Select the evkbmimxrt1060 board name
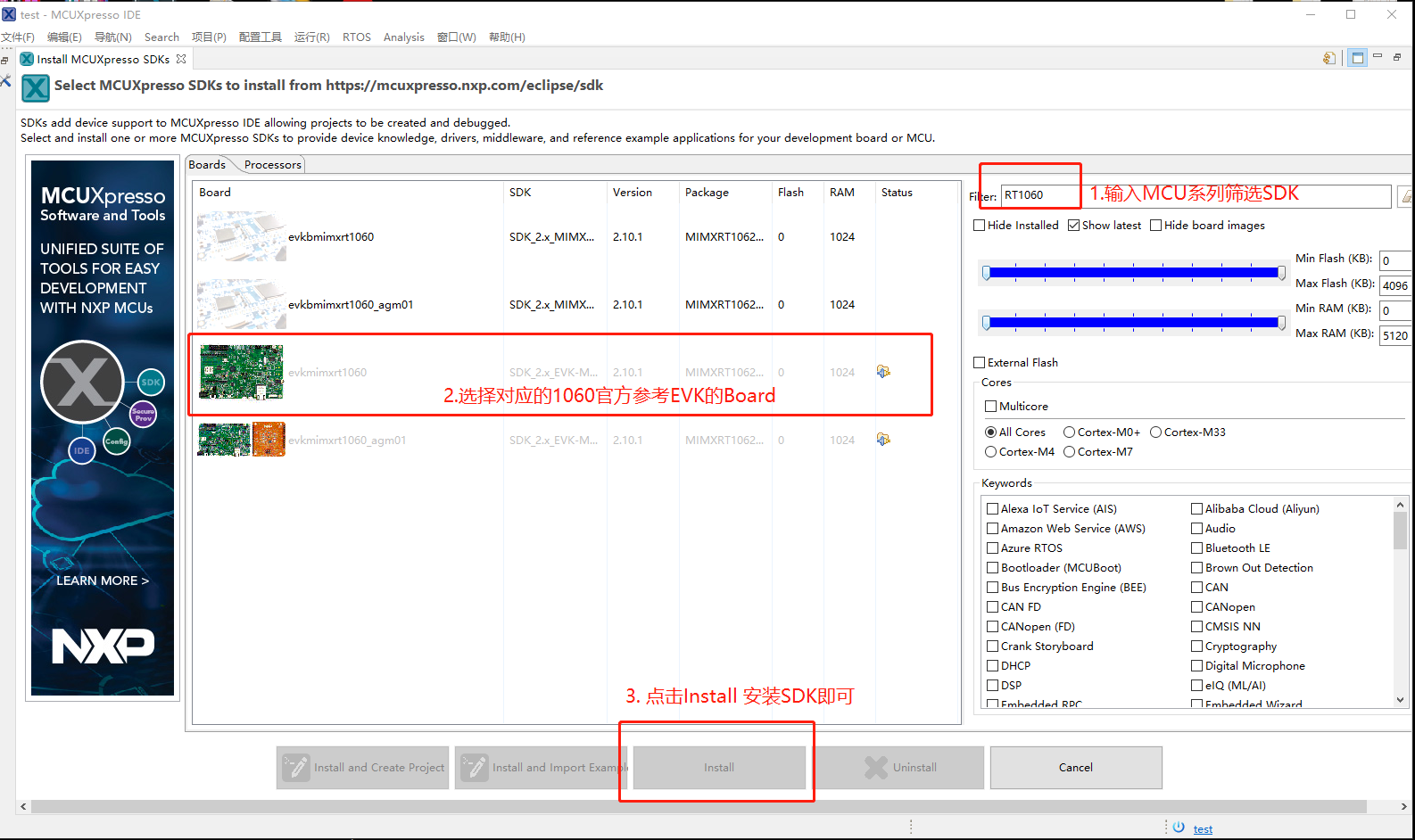This screenshot has height=840, width=1415. pyautogui.click(x=331, y=237)
